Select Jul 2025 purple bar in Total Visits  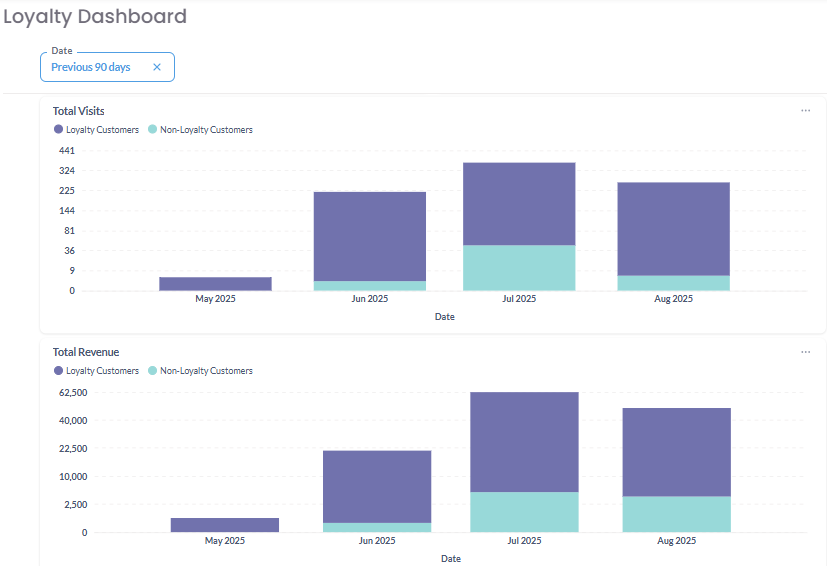click(x=519, y=203)
